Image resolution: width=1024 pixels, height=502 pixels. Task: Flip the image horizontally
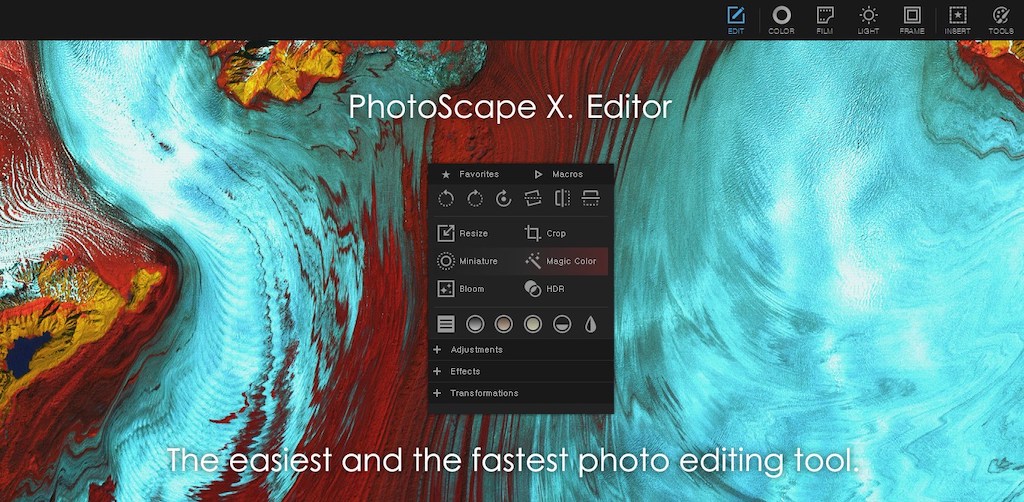[x=562, y=199]
